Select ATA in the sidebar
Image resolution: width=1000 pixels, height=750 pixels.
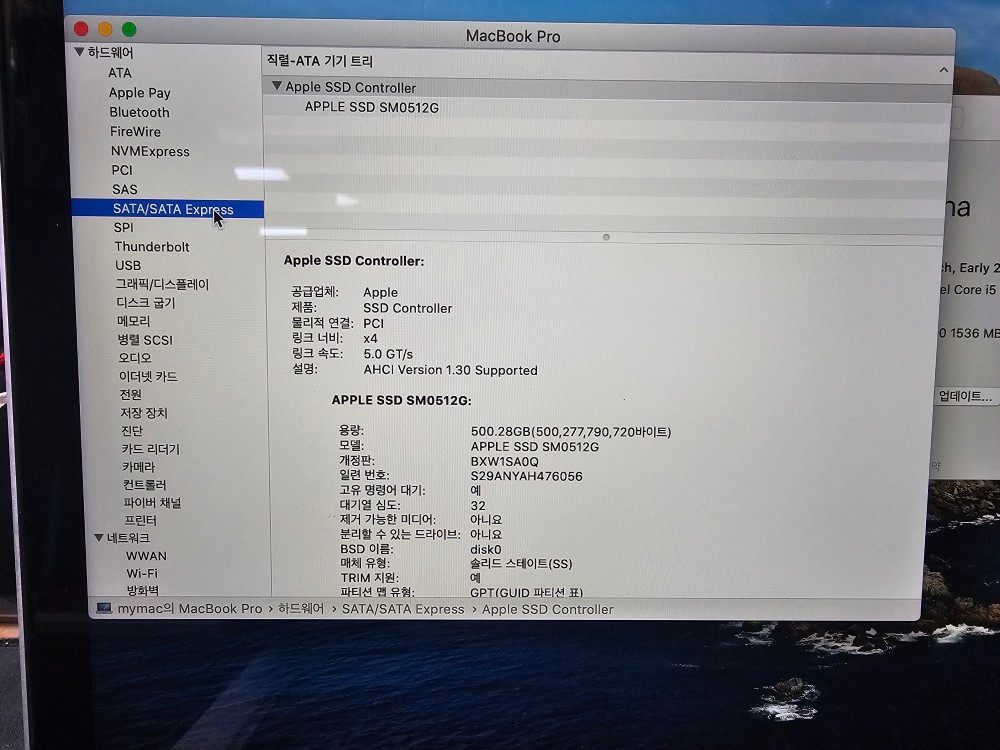point(120,73)
